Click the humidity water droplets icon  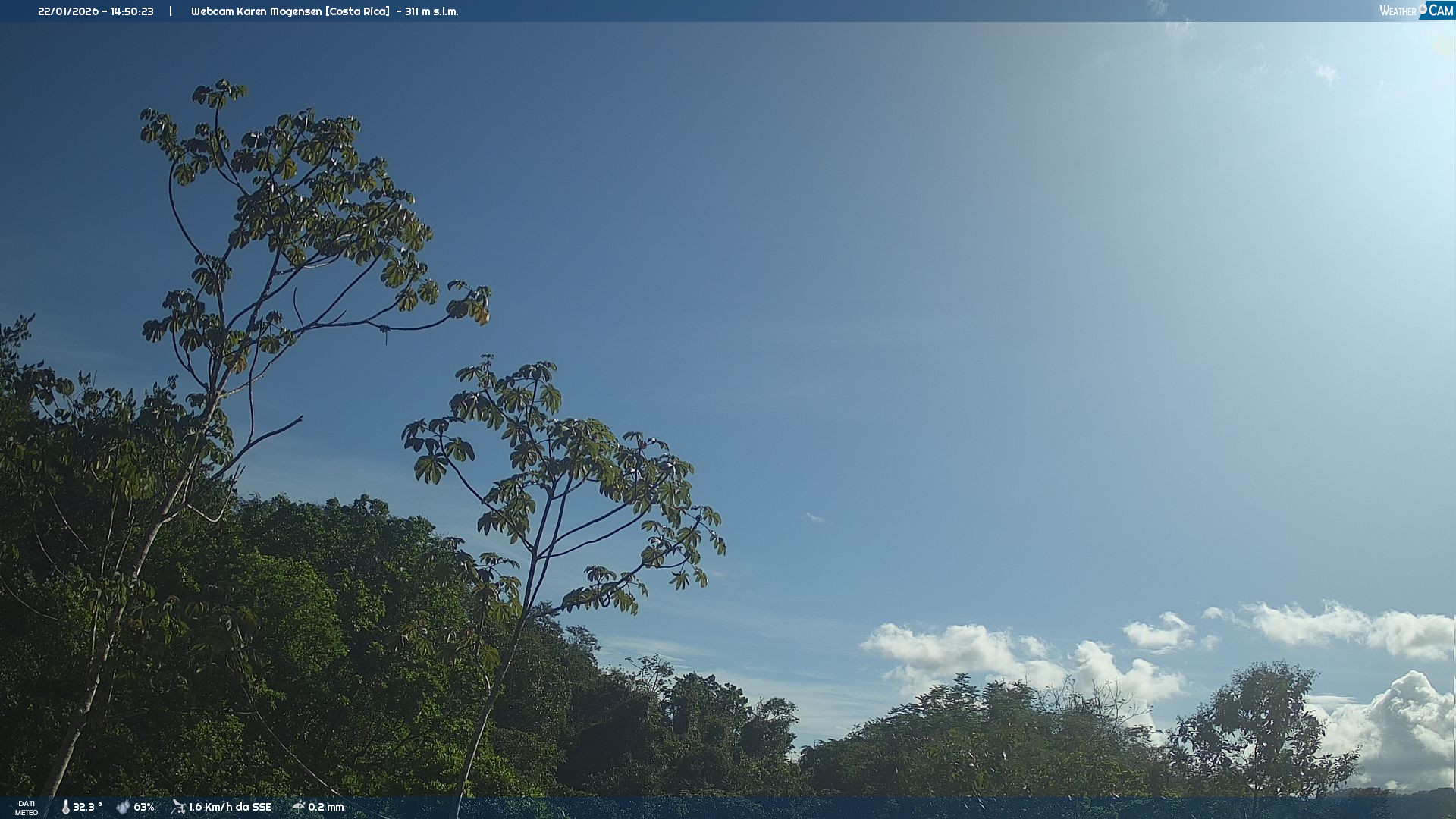click(123, 807)
